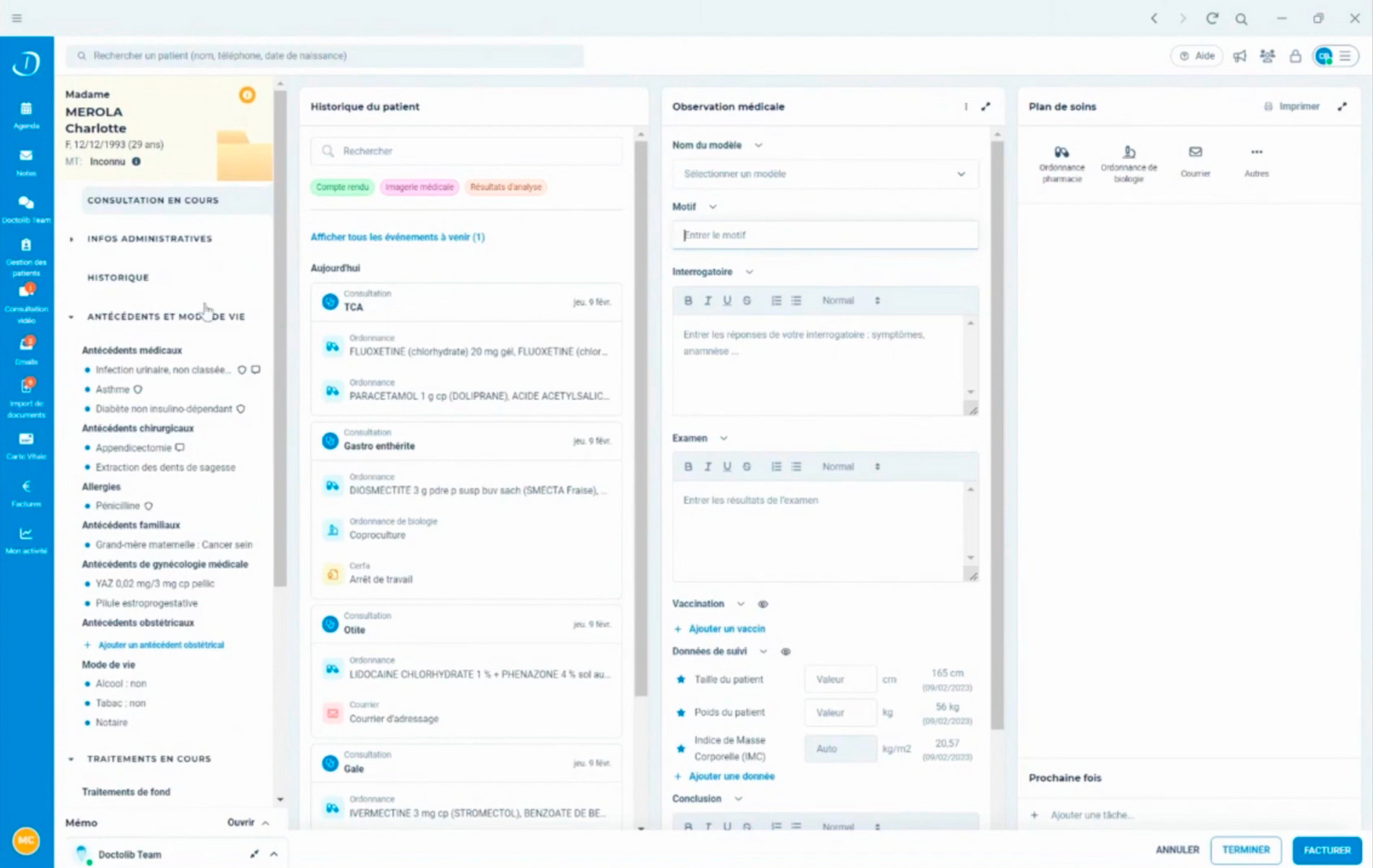Viewport: 1373px width, 868px height.
Task: Toggle Données de suivi eye icon
Action: click(785, 652)
